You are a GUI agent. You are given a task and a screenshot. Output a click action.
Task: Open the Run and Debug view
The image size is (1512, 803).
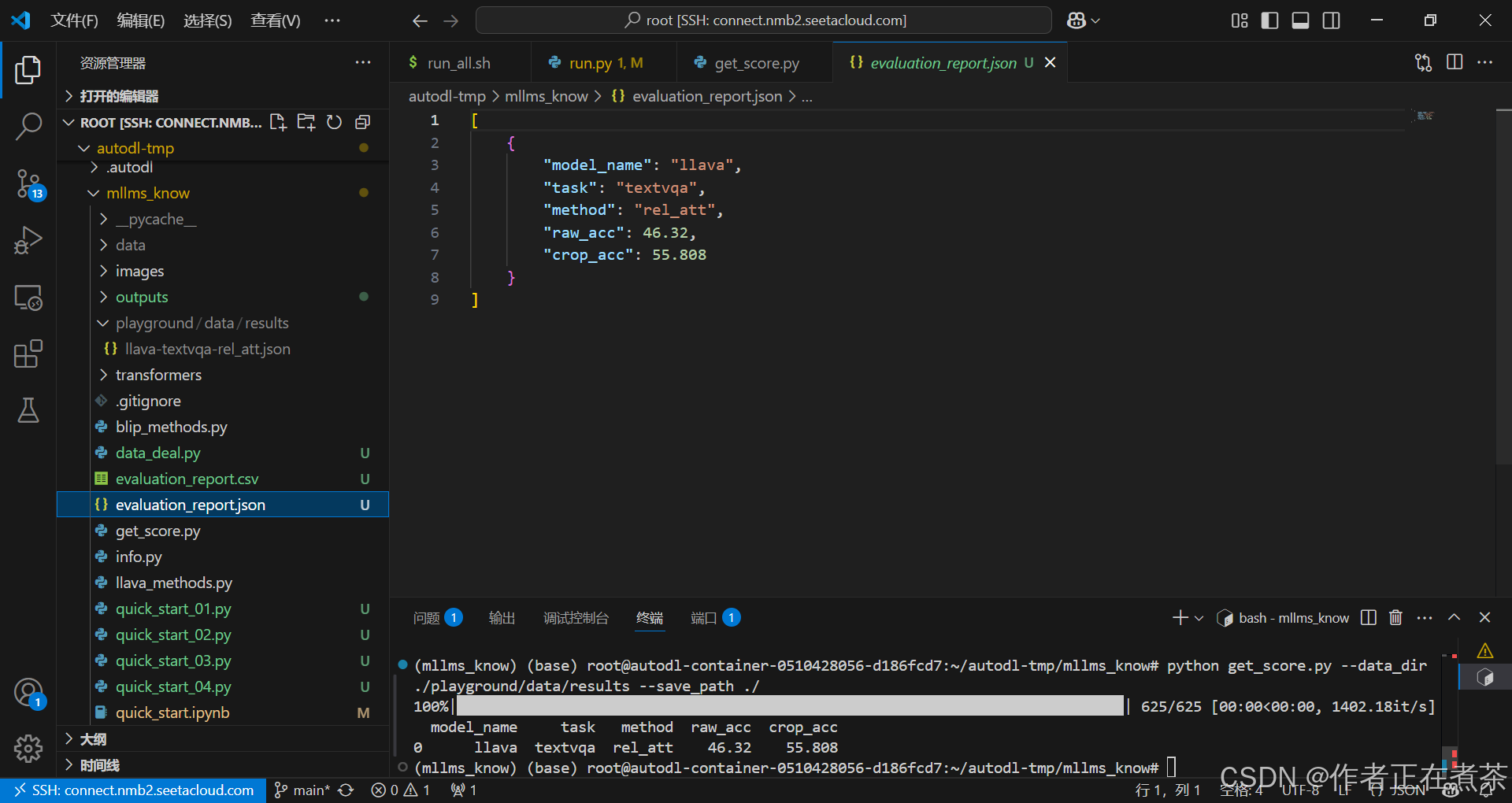(x=28, y=240)
